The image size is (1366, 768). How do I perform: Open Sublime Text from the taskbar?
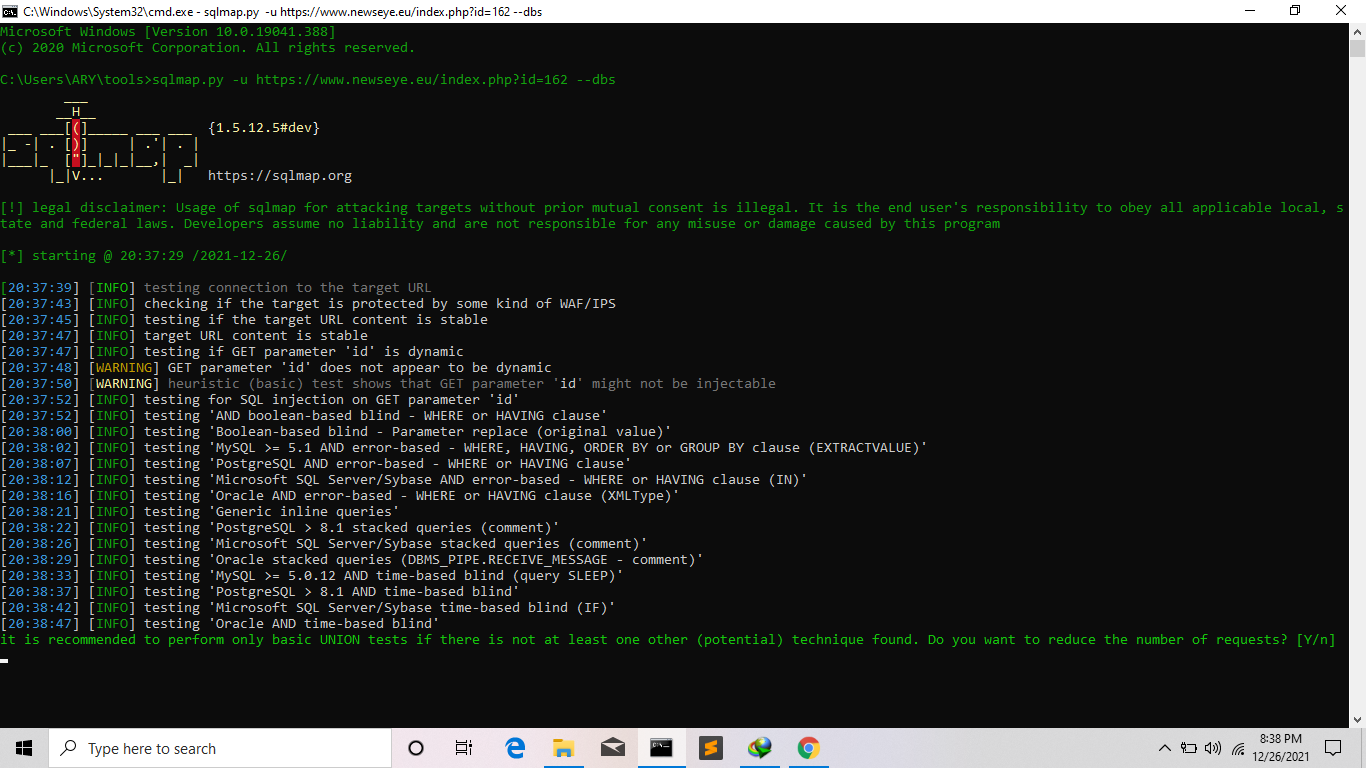tap(711, 748)
